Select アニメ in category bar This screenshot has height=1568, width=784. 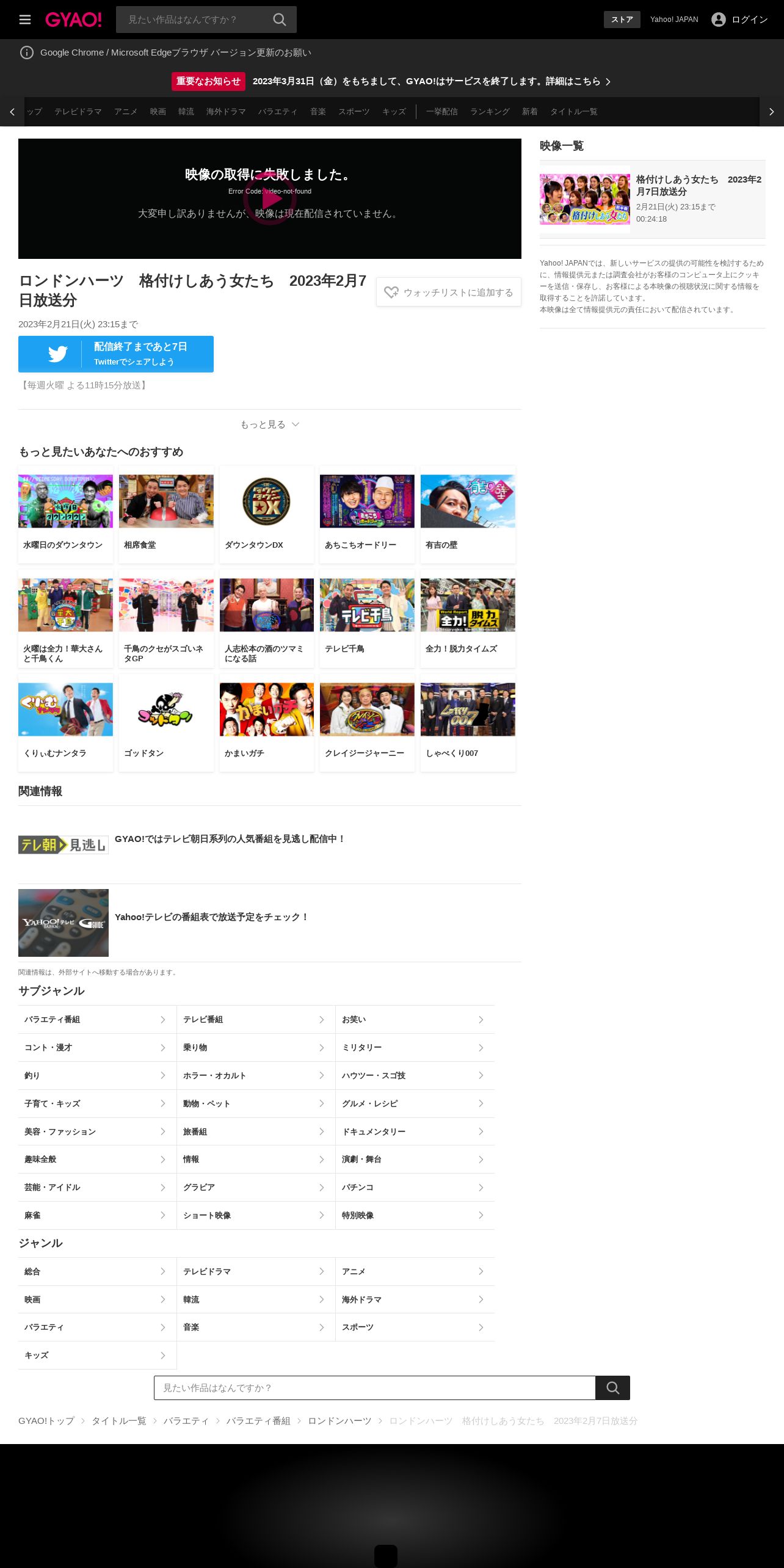pyautogui.click(x=126, y=112)
